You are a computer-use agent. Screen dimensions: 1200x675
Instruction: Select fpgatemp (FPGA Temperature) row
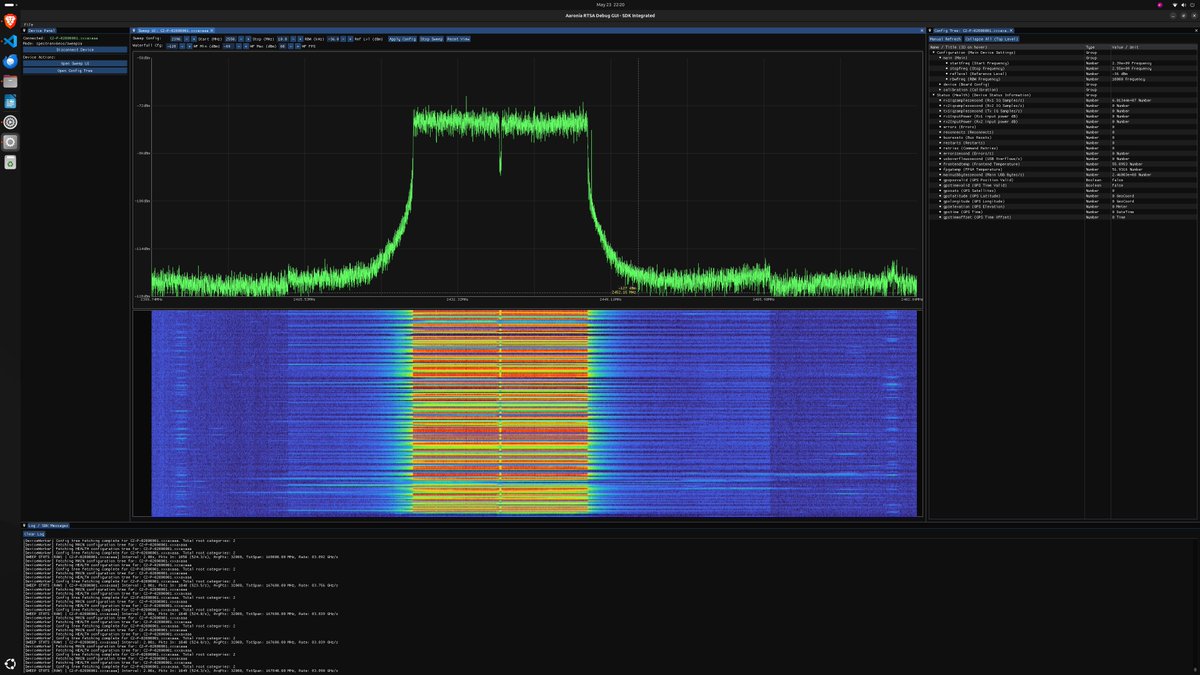(x=1062, y=170)
